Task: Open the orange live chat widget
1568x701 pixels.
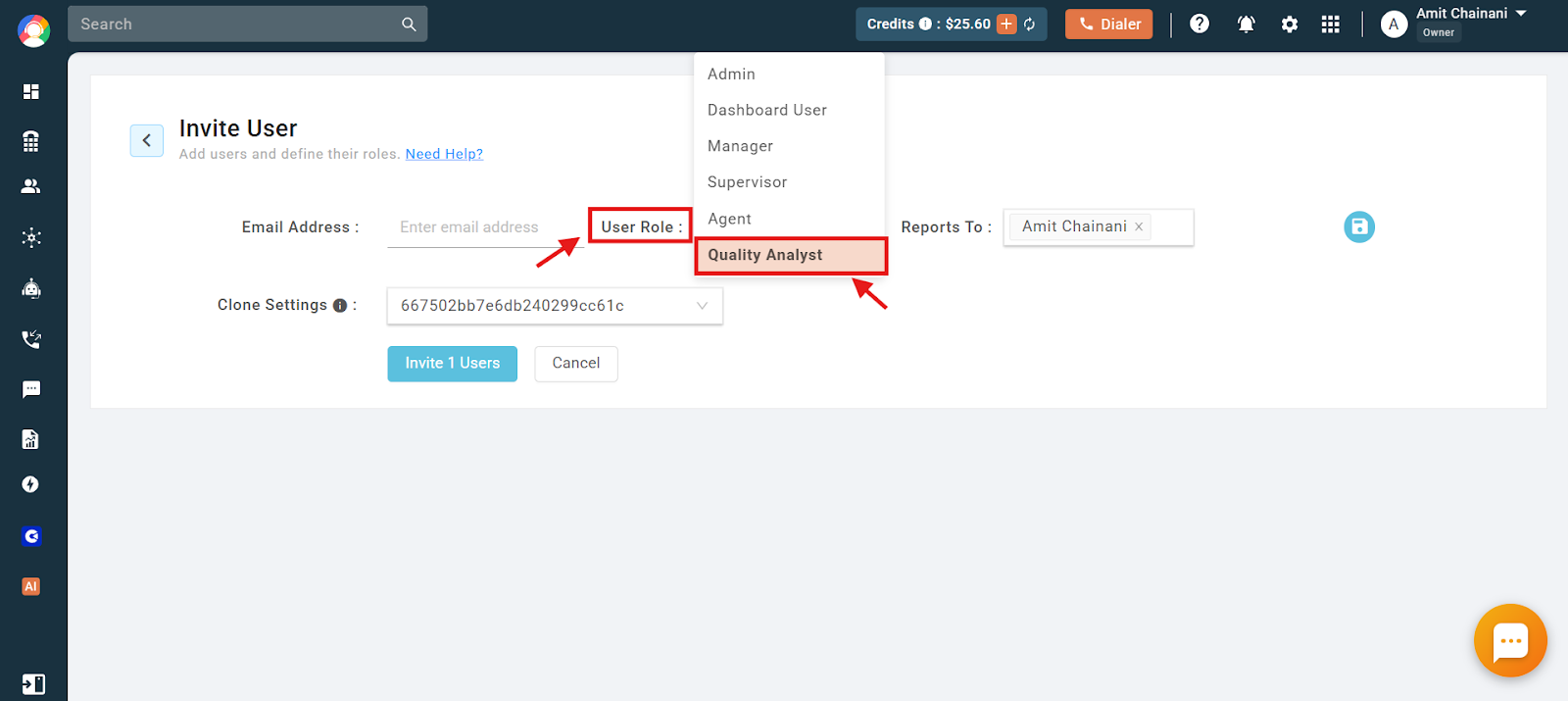Action: click(x=1510, y=640)
